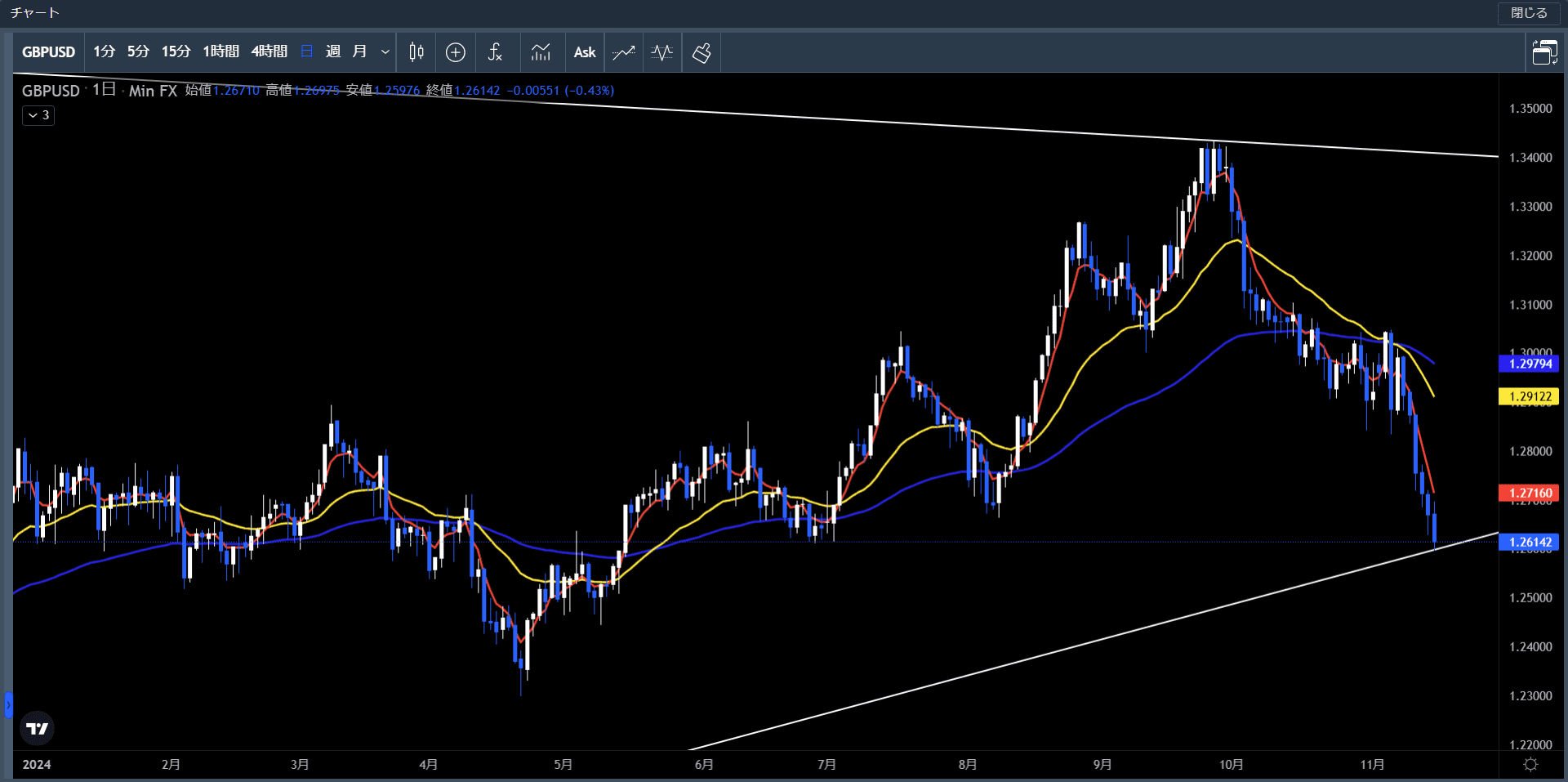1568x782 pixels.
Task: Click the GBPUSD 1日 Min FX chart title
Action: (x=100, y=91)
